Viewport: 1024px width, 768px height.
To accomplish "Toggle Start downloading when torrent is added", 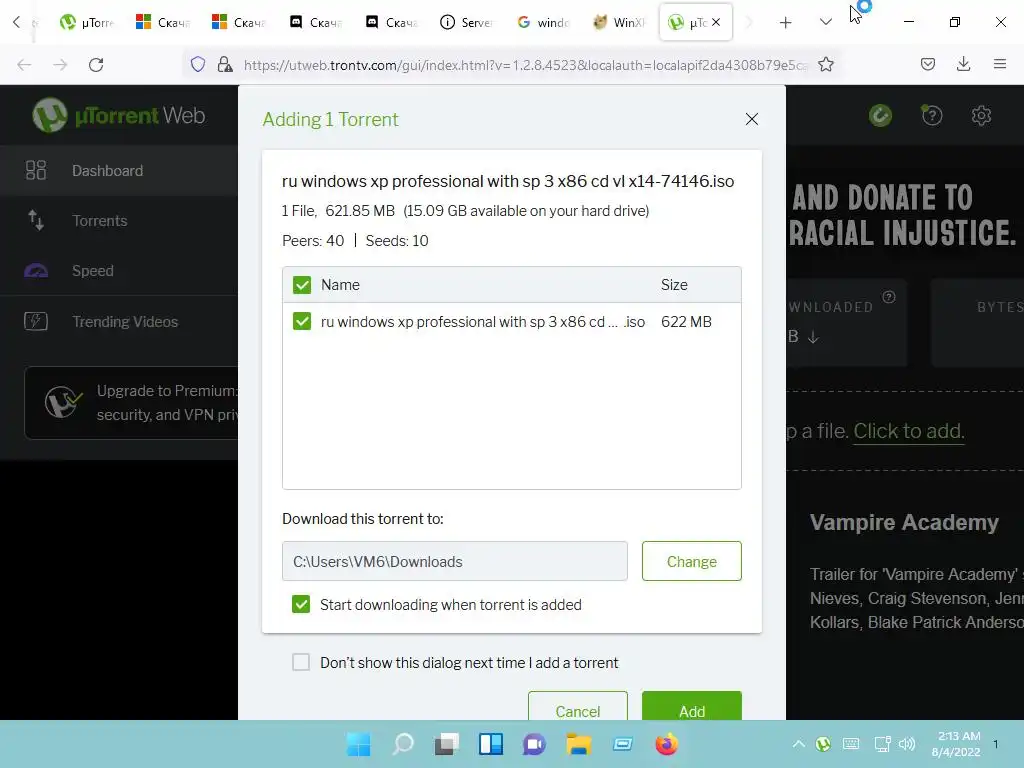I will (x=301, y=604).
